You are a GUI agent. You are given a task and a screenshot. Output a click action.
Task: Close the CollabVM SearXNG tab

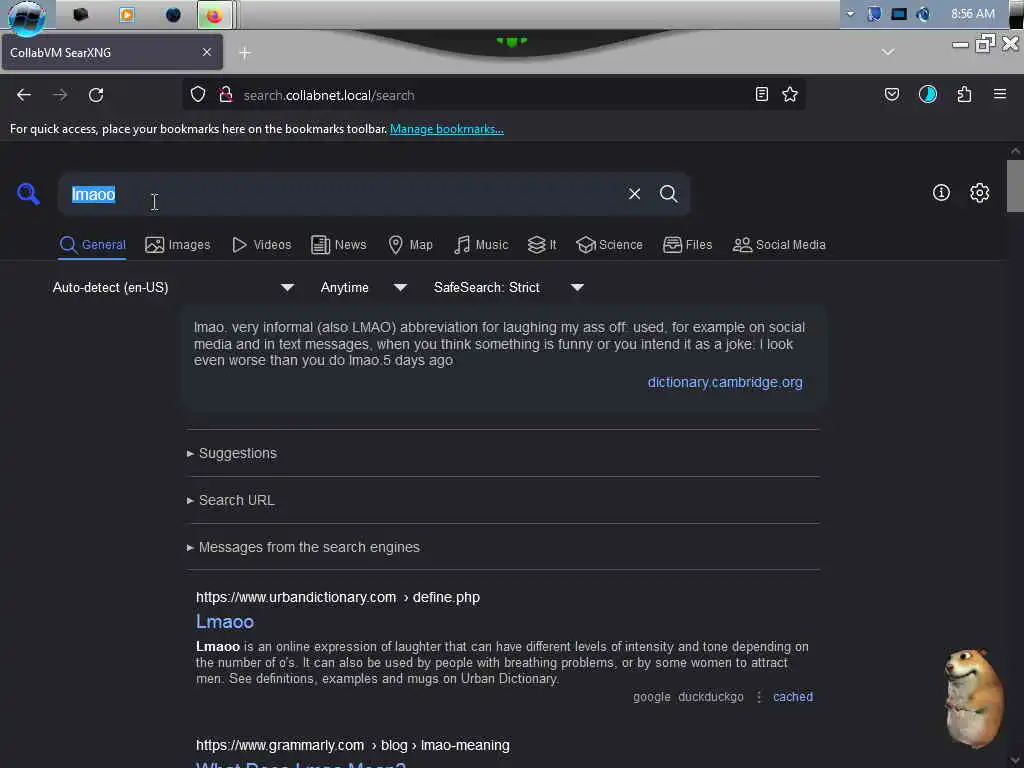tap(206, 52)
